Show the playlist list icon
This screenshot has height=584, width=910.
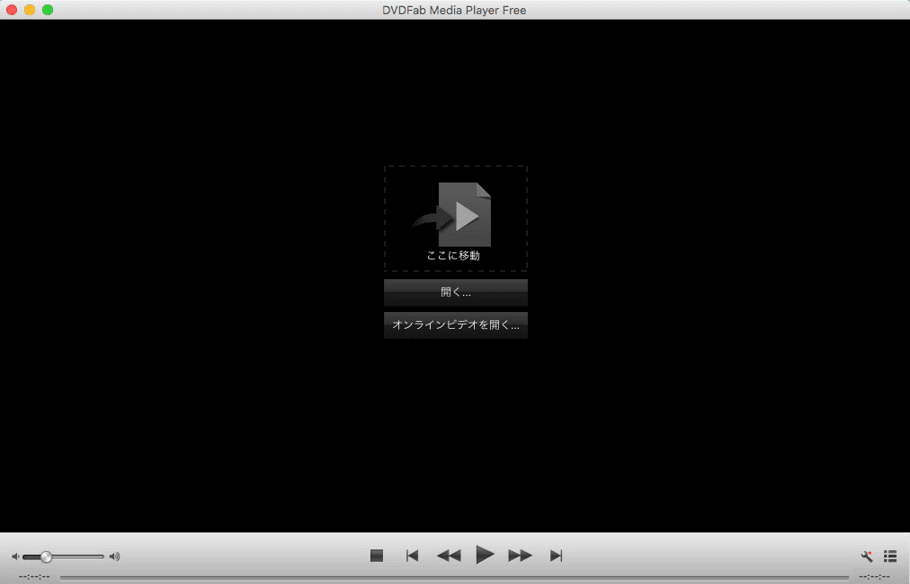point(890,556)
